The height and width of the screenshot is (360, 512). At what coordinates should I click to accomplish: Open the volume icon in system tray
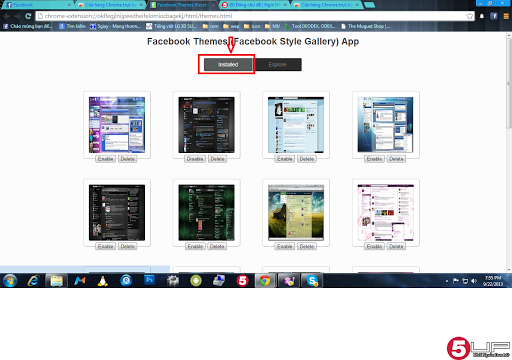coord(474,281)
